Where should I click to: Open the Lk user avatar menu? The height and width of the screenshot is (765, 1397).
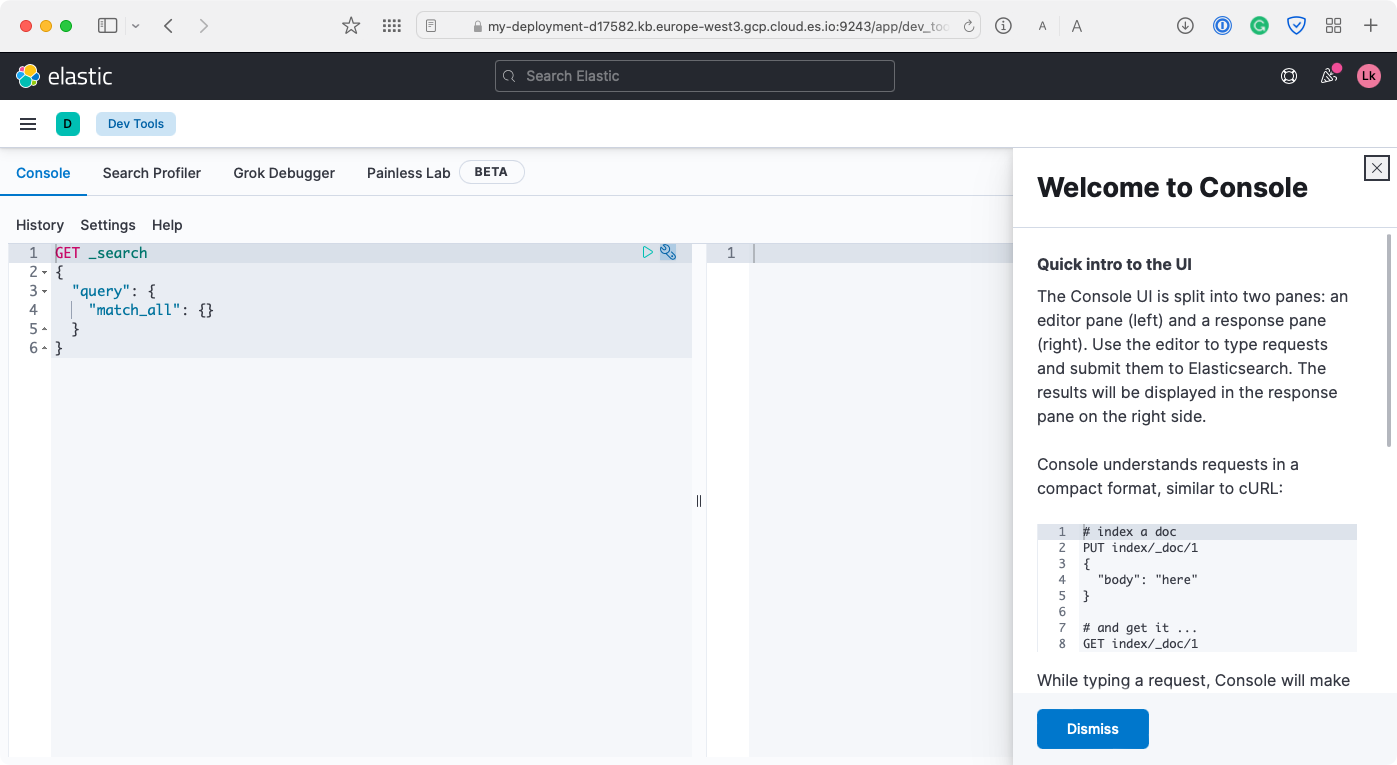1369,76
